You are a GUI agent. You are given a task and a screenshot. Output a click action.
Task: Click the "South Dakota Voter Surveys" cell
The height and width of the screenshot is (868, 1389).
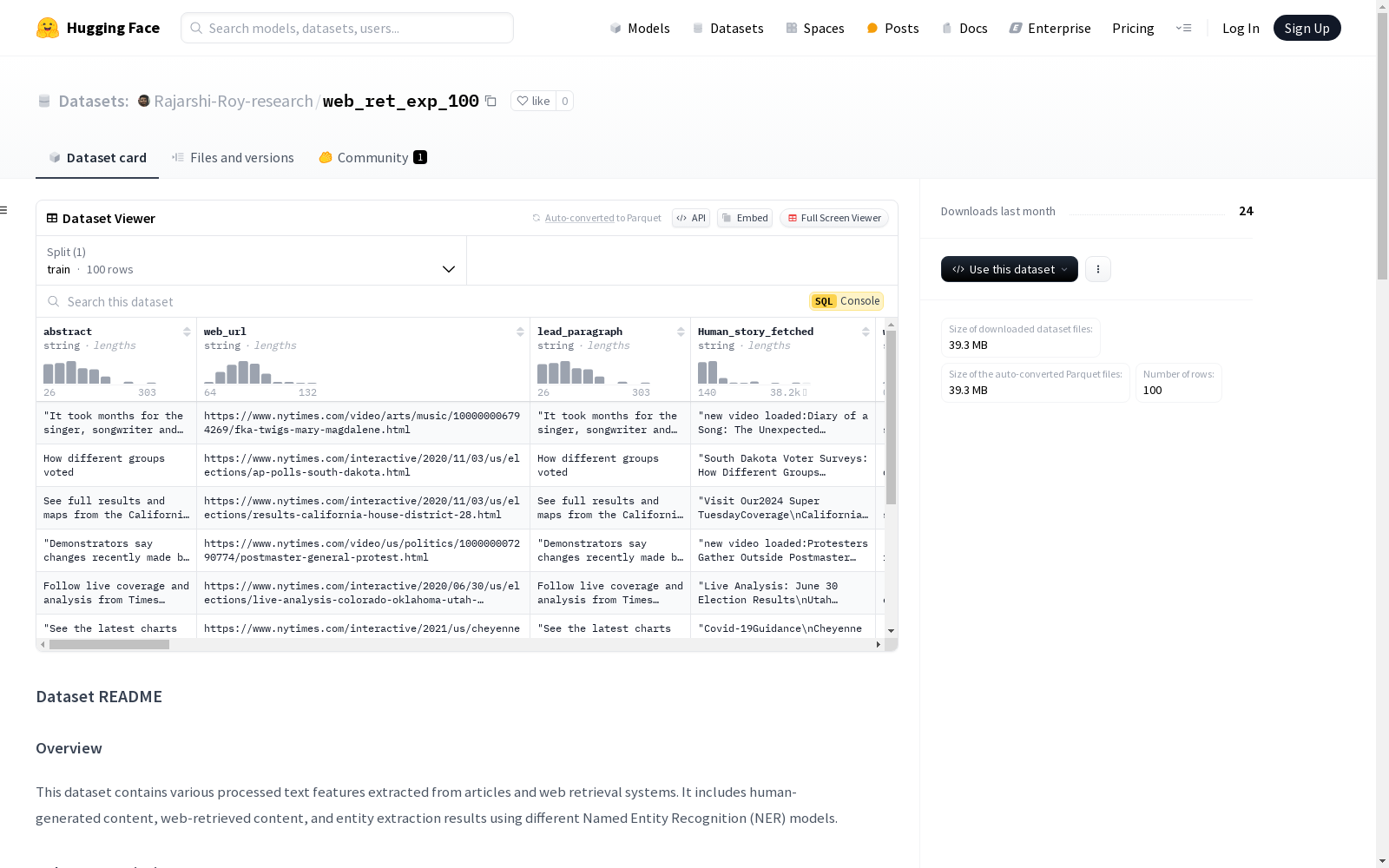click(783, 465)
